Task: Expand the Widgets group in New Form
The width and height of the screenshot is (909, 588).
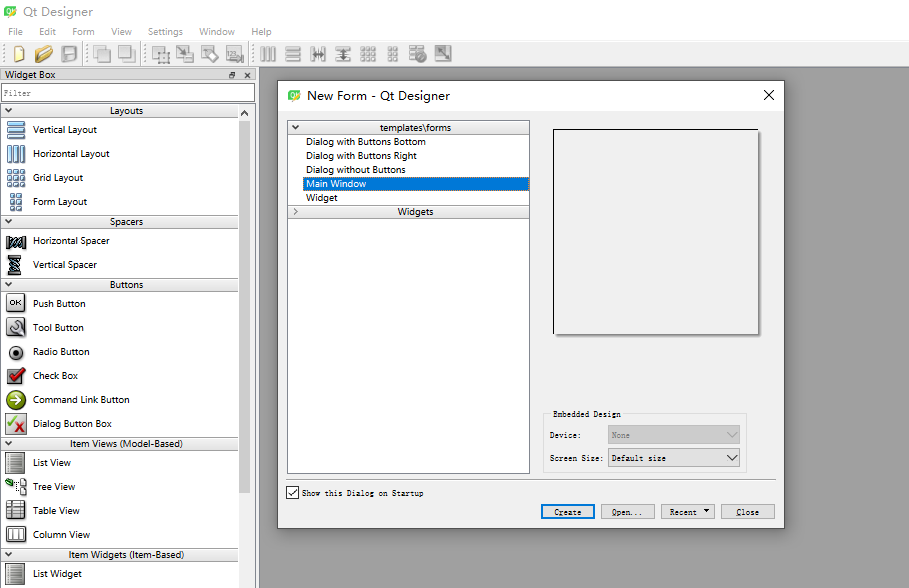Action: [x=296, y=212]
